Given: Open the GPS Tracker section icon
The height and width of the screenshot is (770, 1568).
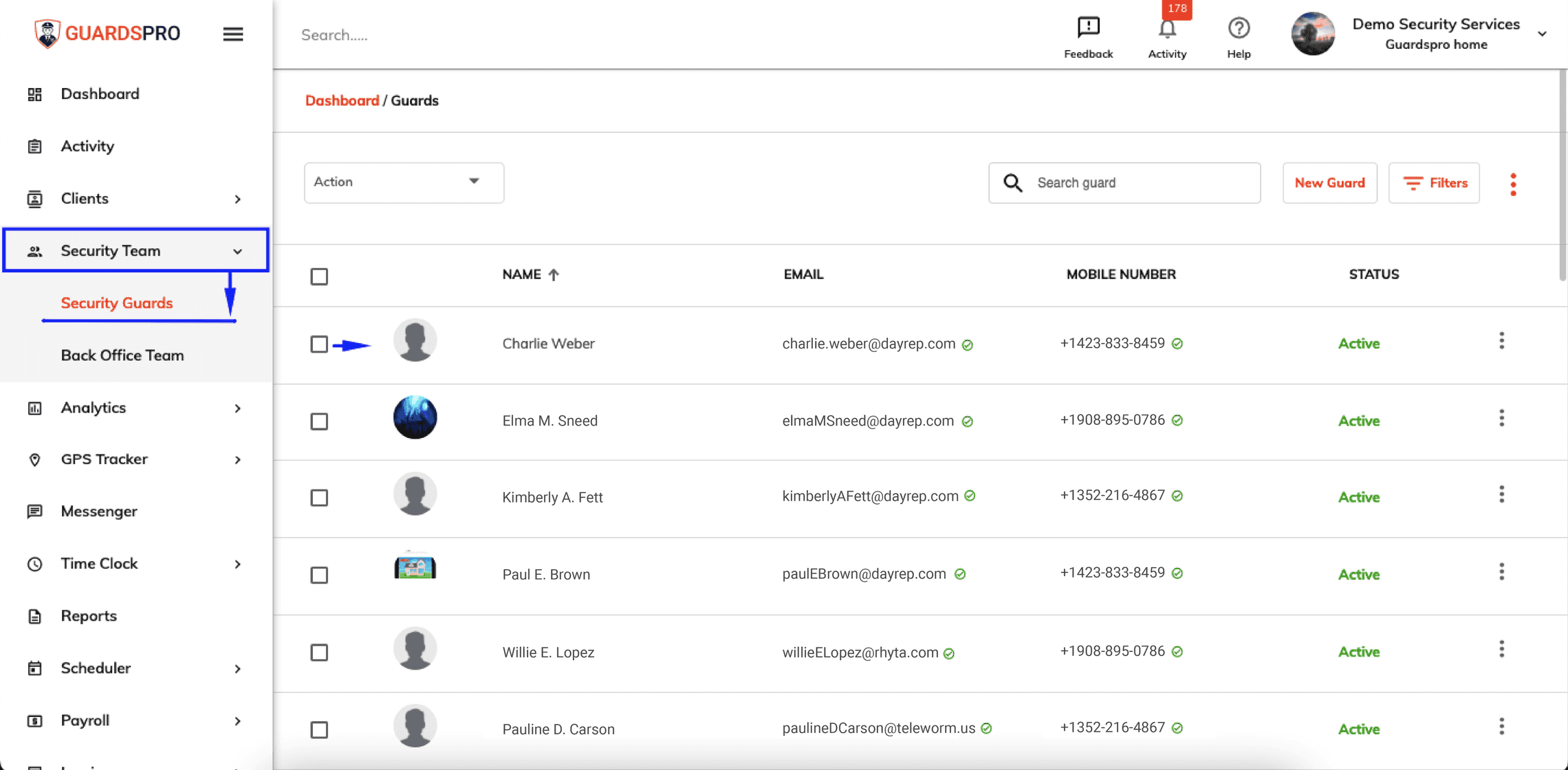Looking at the screenshot, I should (35, 459).
